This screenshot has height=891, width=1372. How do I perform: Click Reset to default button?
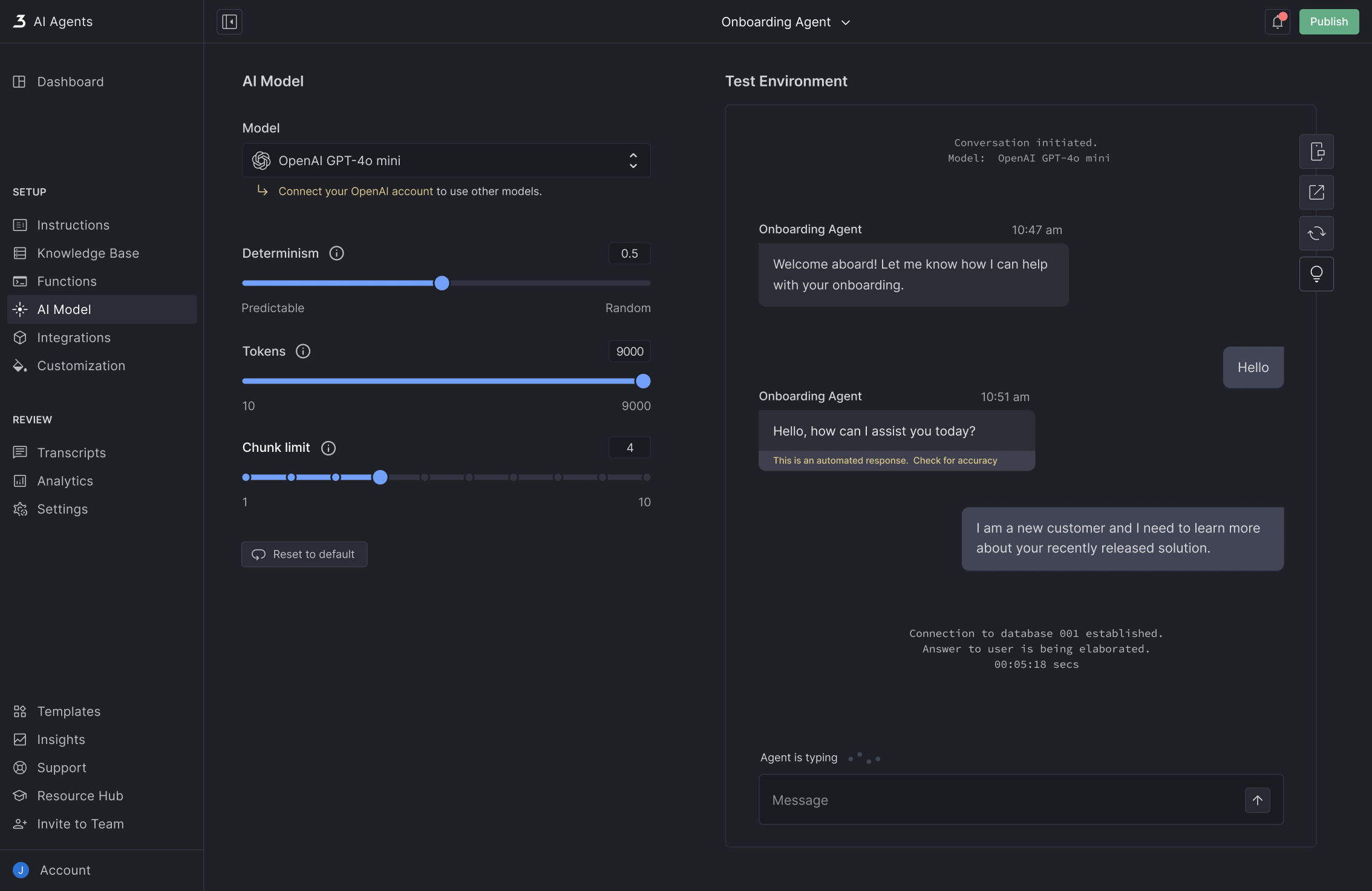pos(304,554)
